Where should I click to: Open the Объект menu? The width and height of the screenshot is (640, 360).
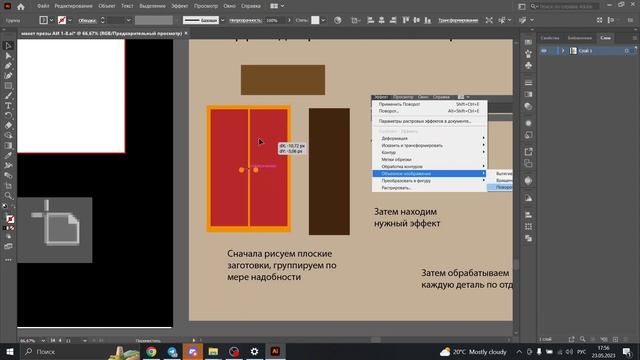[107, 6]
